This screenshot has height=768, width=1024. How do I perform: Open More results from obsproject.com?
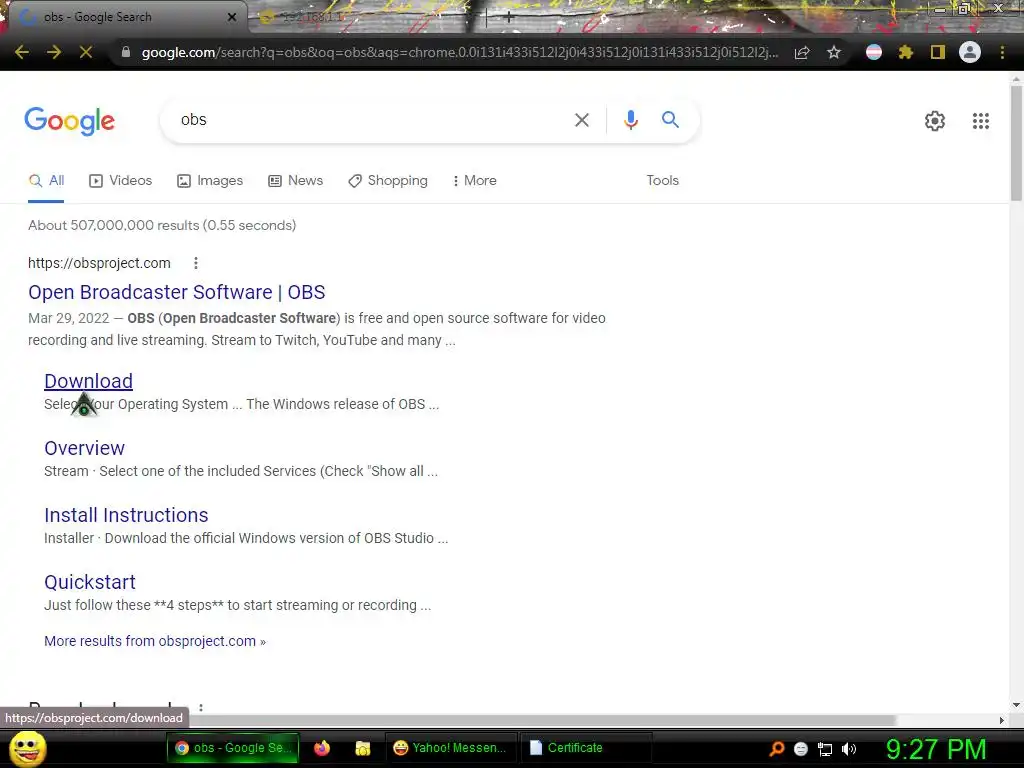pos(155,641)
